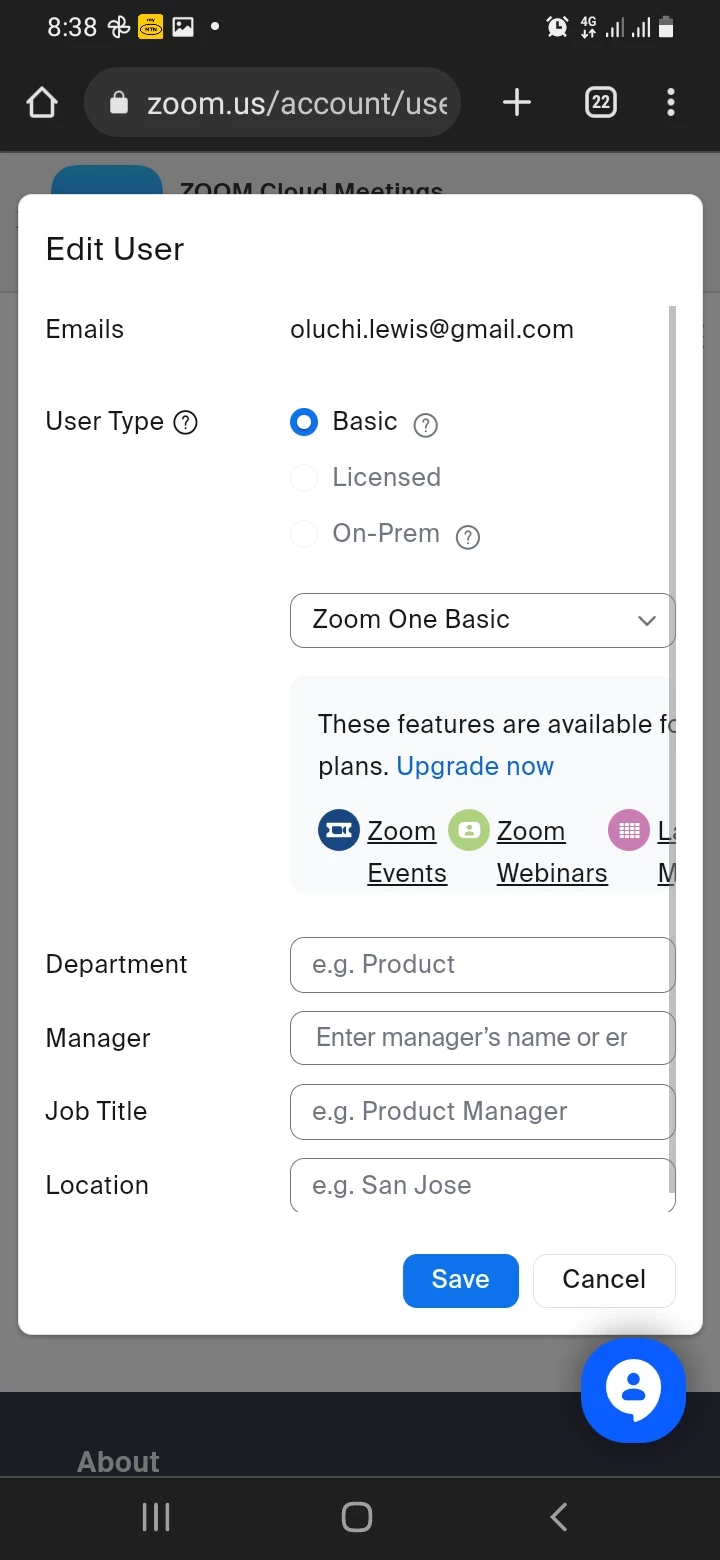Expand the Zoom One Basic dropdown
The image size is (720, 1560).
(482, 620)
